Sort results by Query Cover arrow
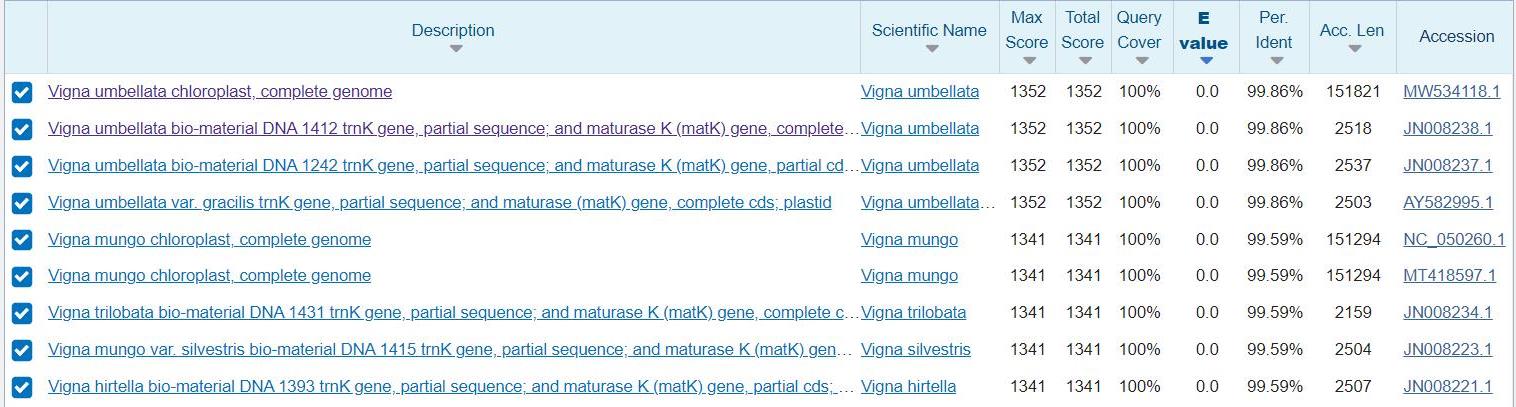1516x407 pixels. (x=1141, y=61)
